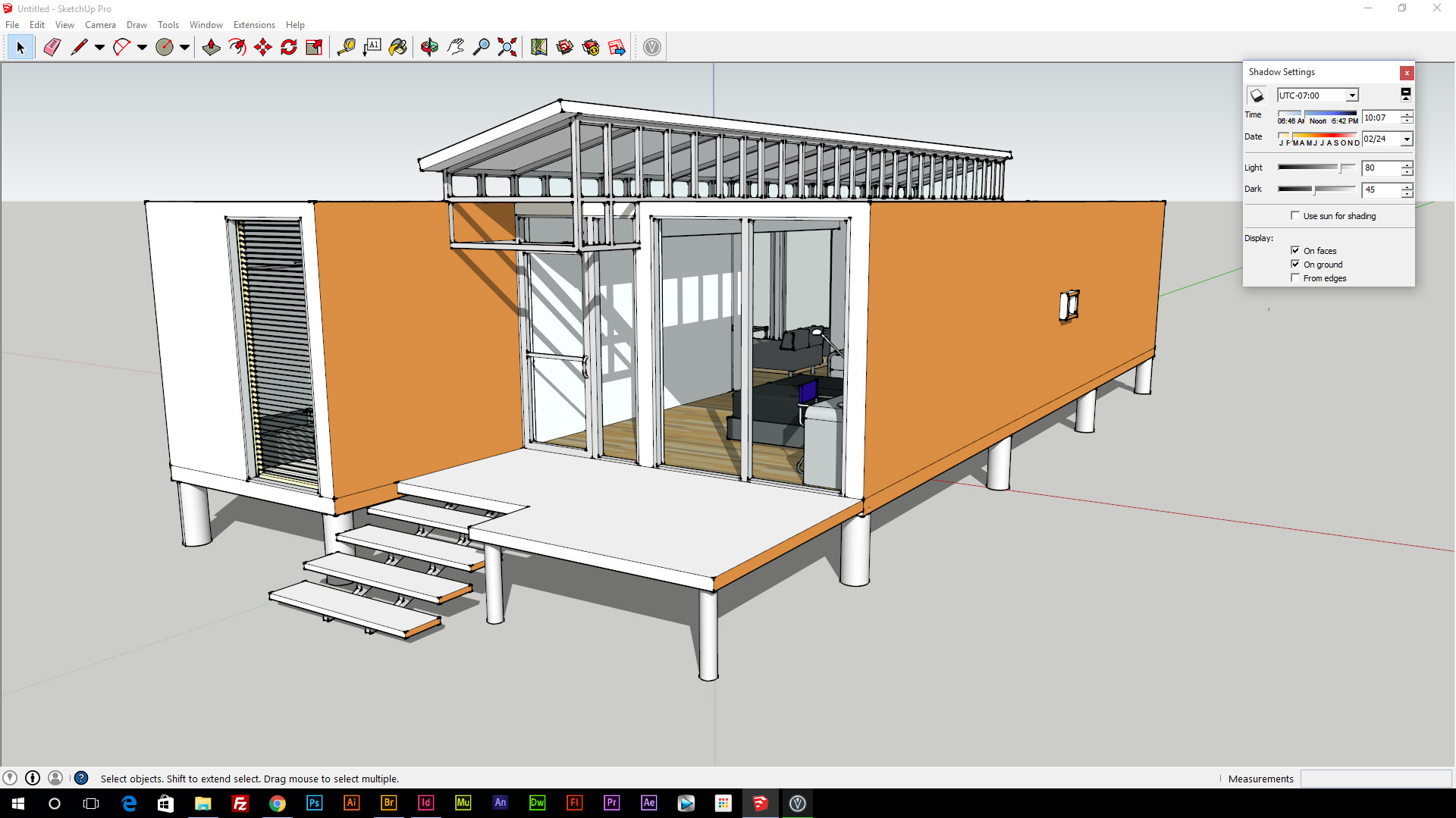This screenshot has width=1456, height=818.
Task: Expand the arc tool dropdown arrow
Action: (x=142, y=47)
